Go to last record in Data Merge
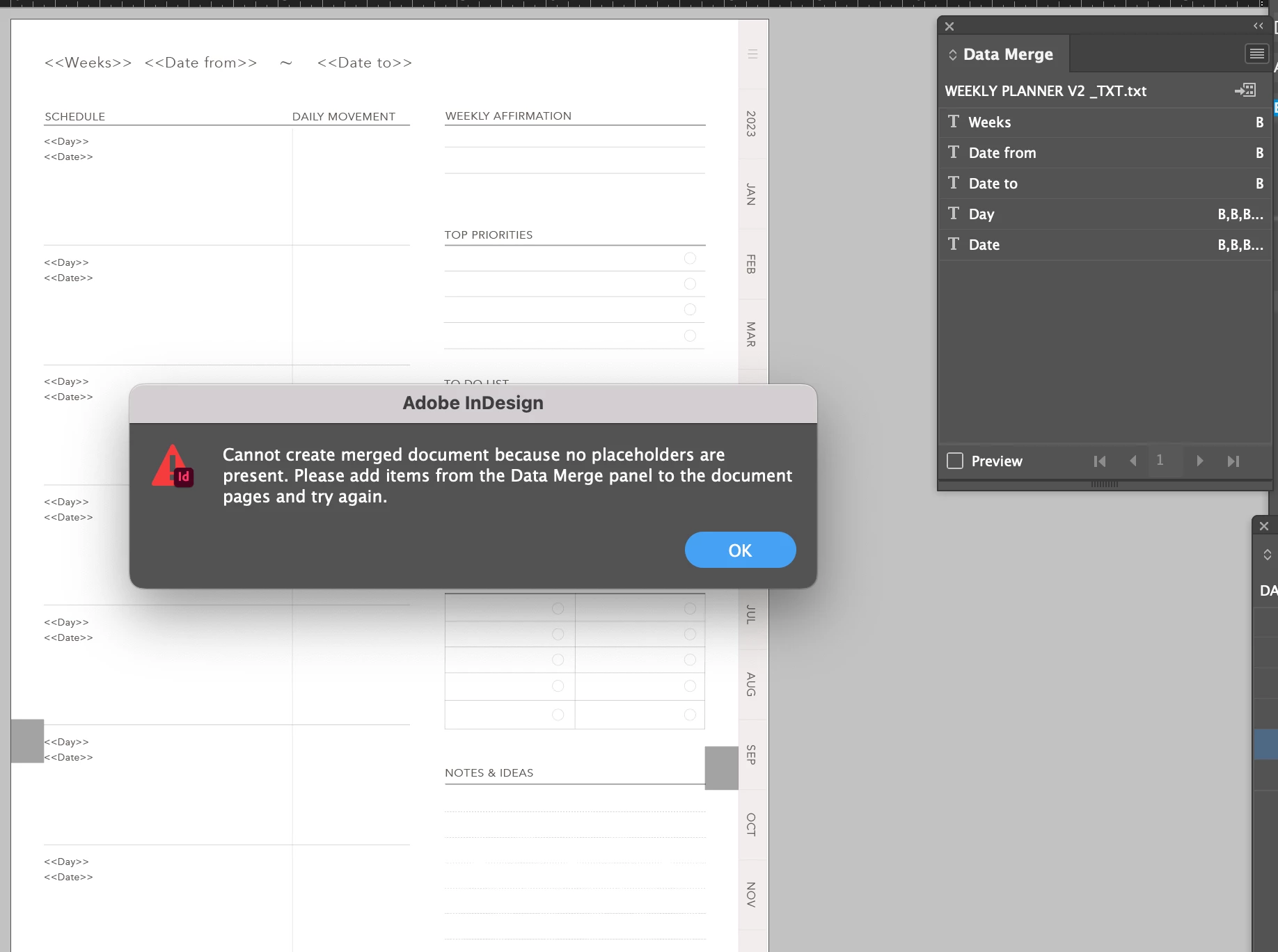Screen dimensions: 1278x952 tap(1233, 461)
